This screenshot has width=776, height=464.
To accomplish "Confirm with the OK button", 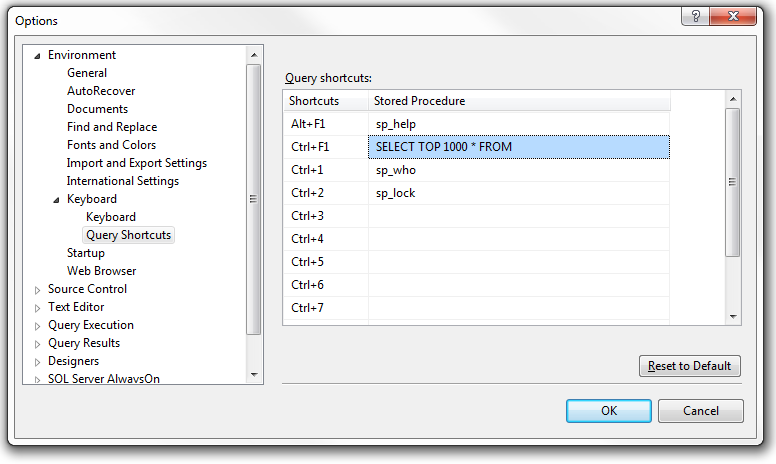I will coord(609,411).
